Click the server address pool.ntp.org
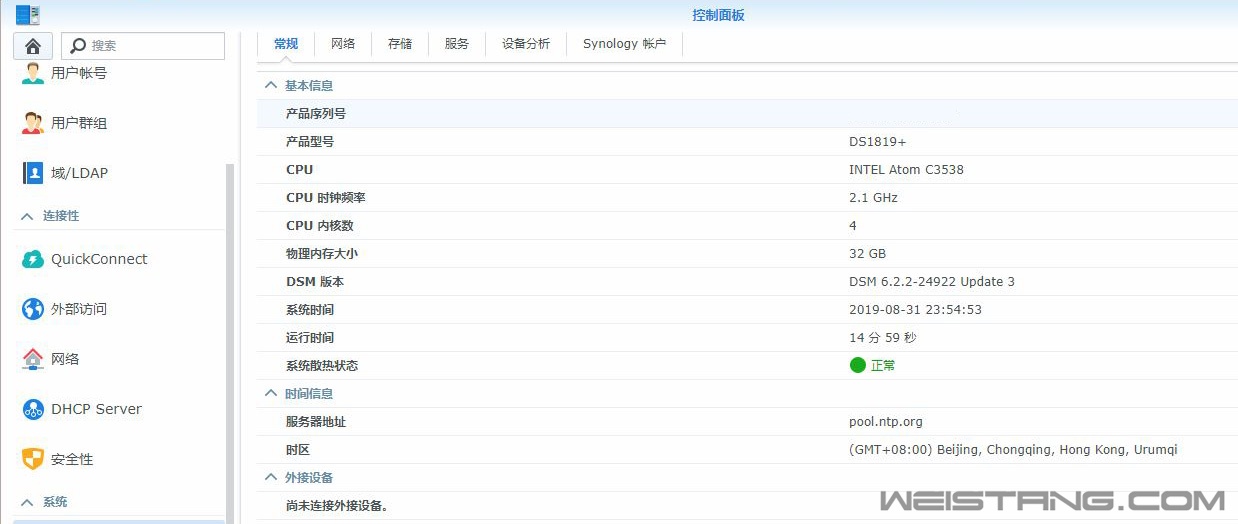Image resolution: width=1238 pixels, height=524 pixels. (x=886, y=422)
